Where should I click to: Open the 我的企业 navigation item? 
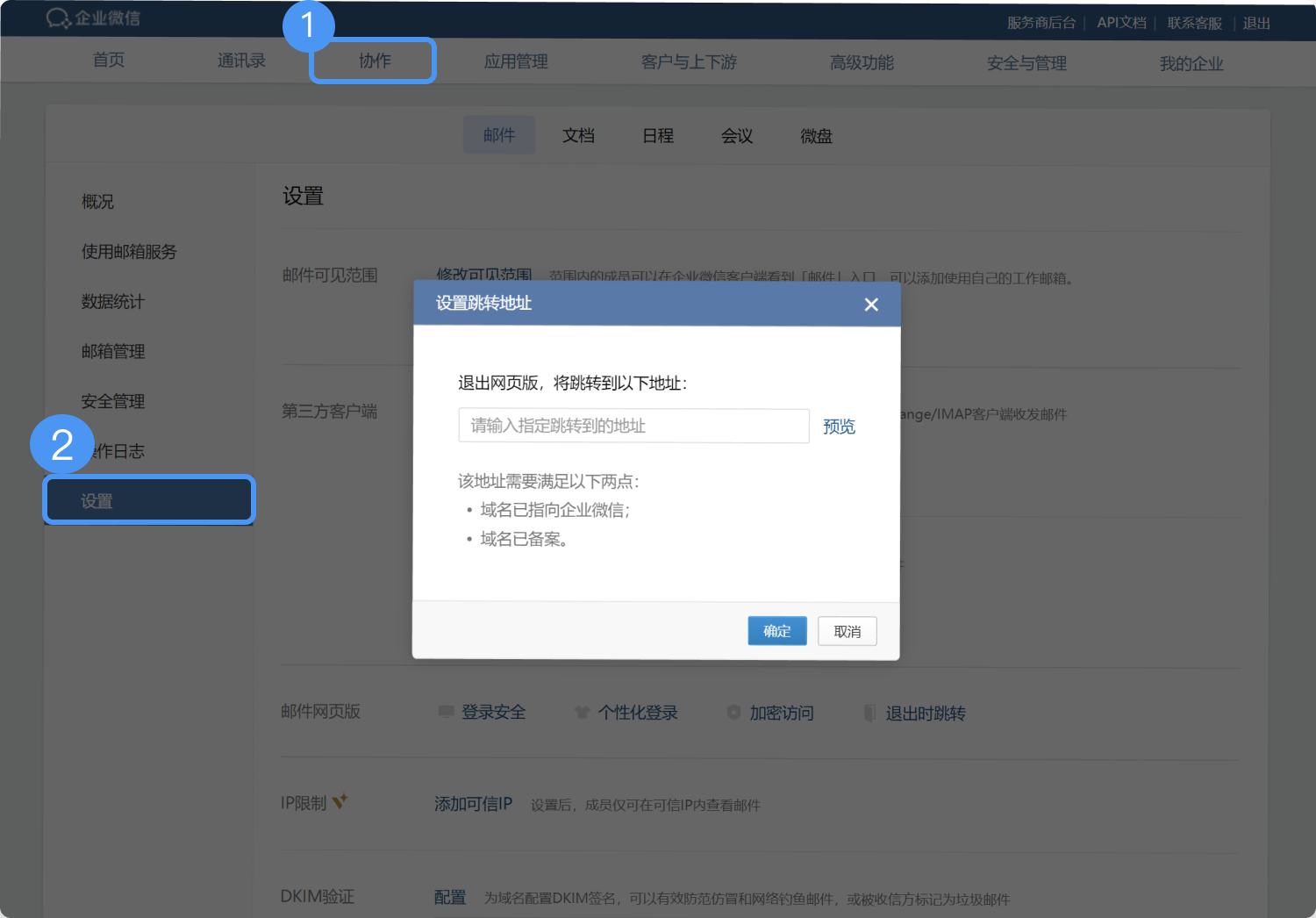pyautogui.click(x=1191, y=64)
